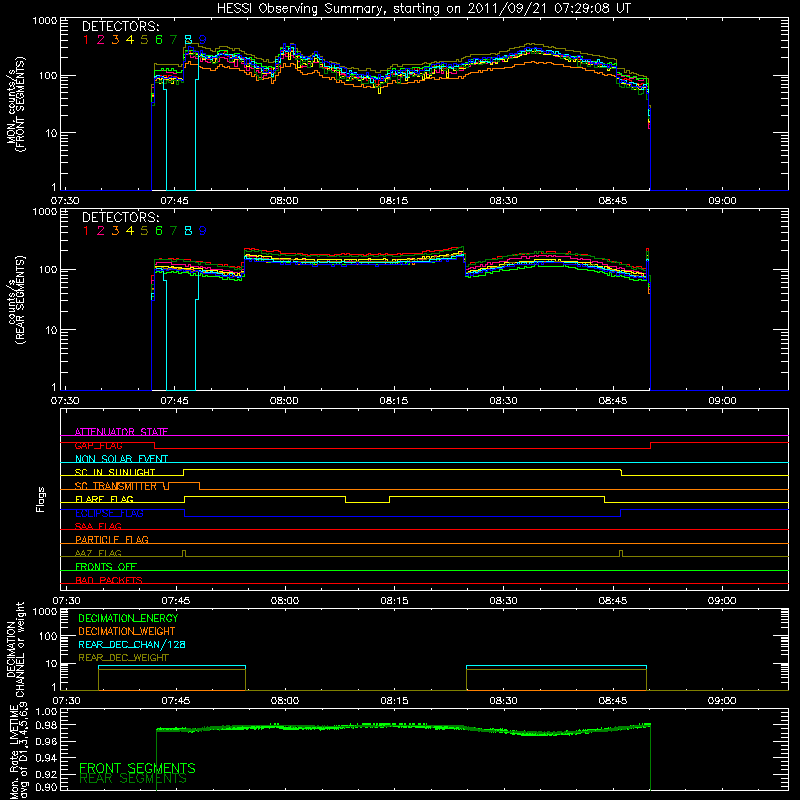The image size is (800, 800).
Task: Click the REAR_DEC_WEIGHT legend entry
Action: click(x=123, y=658)
